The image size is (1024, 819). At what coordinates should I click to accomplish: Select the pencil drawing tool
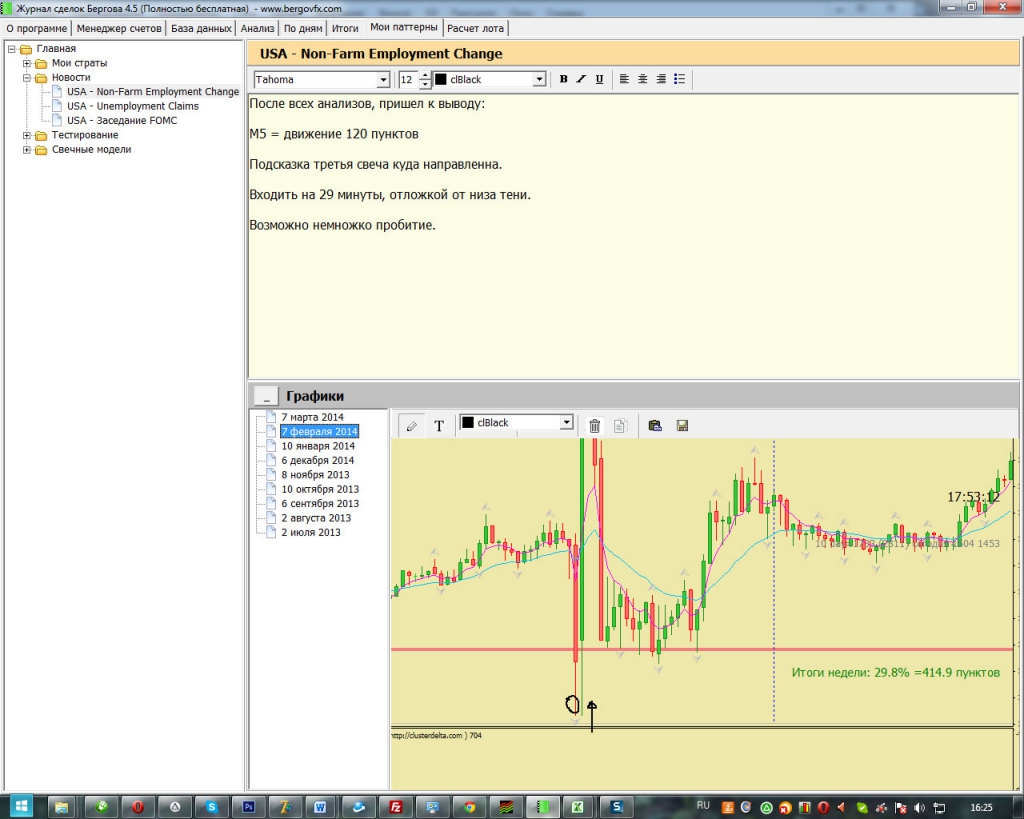click(412, 426)
